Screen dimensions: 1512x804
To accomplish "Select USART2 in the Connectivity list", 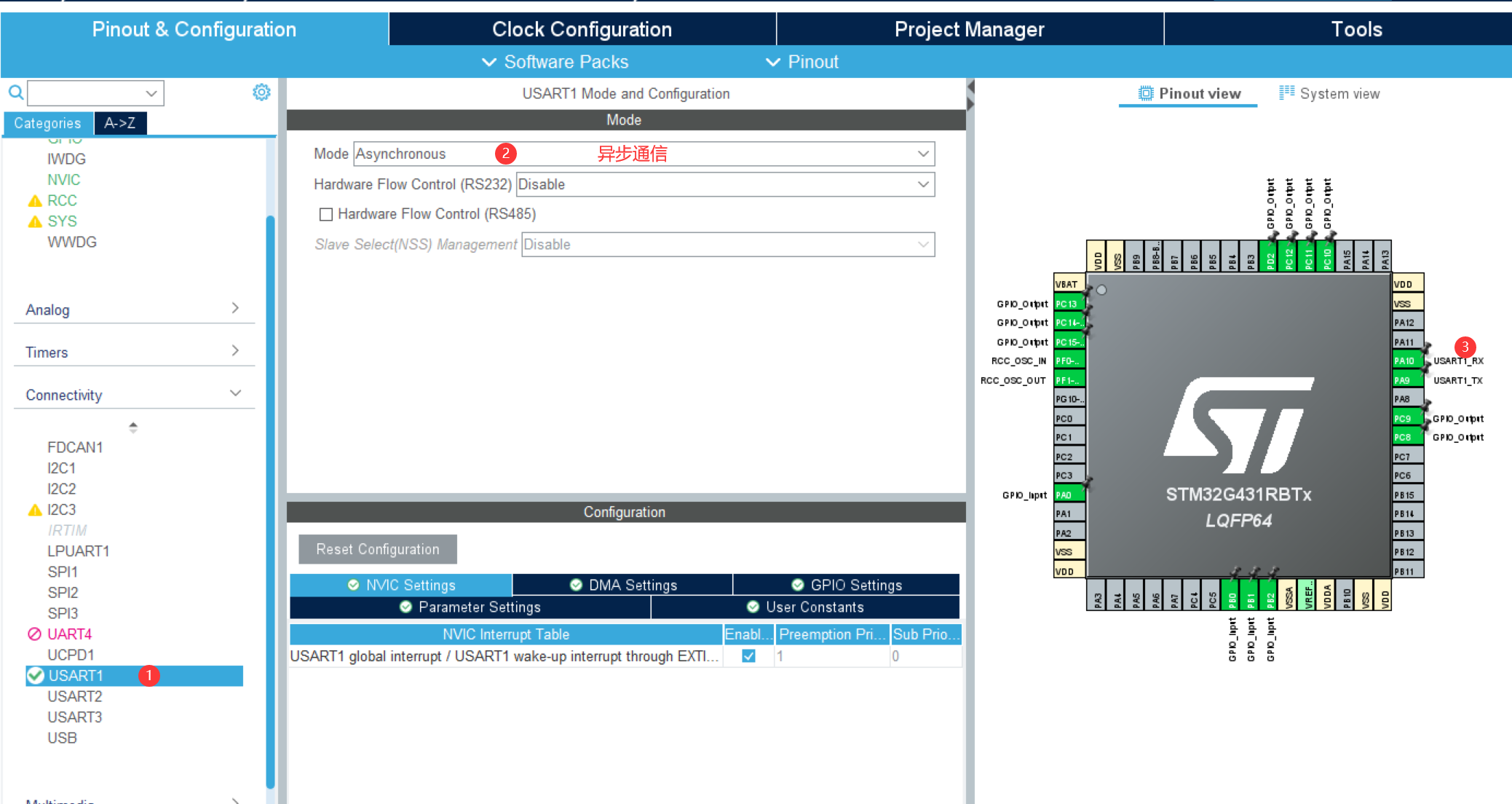I will click(x=74, y=696).
